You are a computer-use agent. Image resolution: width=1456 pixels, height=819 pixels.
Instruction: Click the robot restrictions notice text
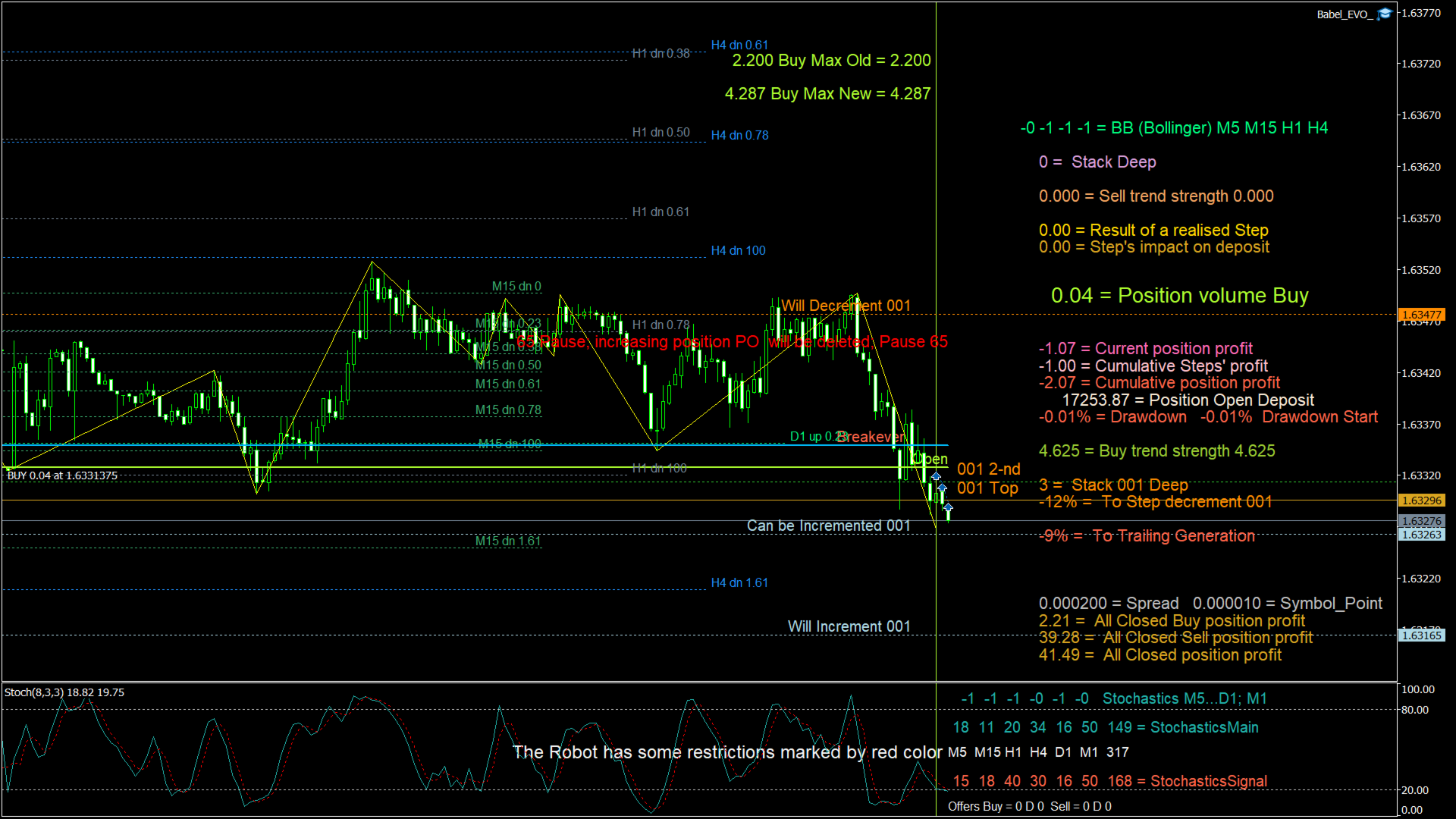pos(727,752)
